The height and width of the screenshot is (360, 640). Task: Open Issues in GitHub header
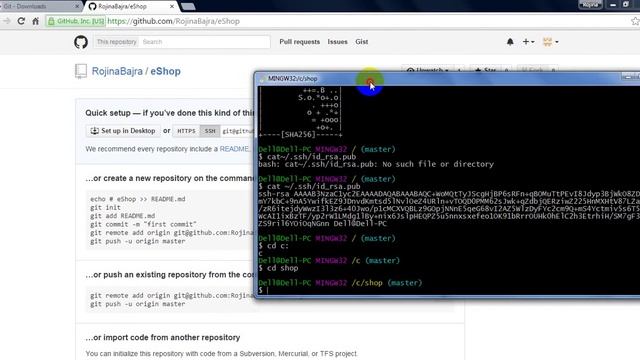tap(338, 42)
